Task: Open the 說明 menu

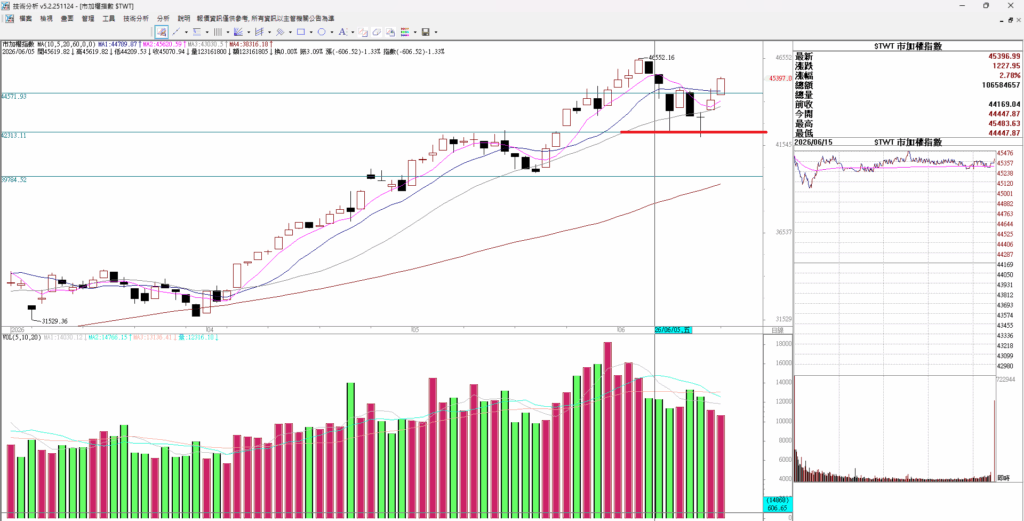Action: (x=184, y=18)
